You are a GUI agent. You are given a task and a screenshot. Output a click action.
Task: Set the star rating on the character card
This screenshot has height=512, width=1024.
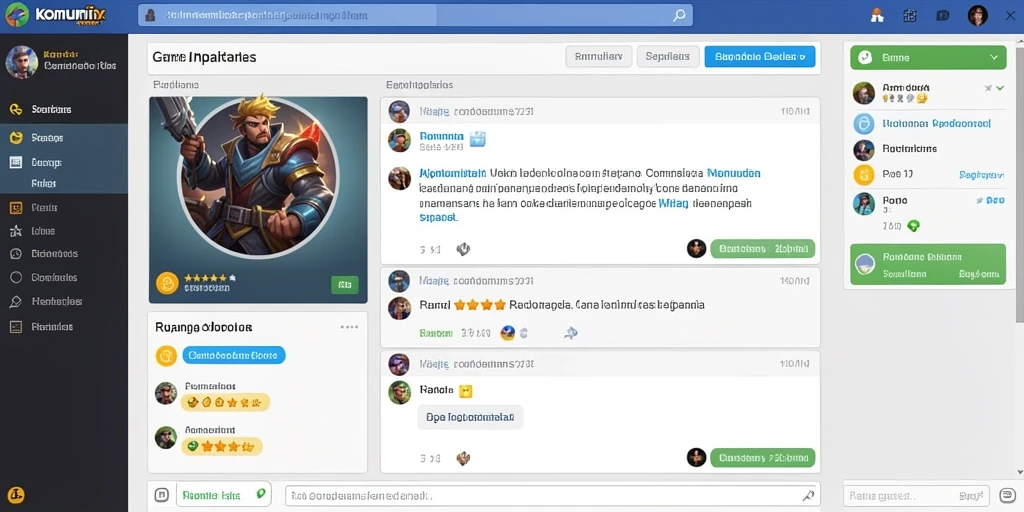click(210, 278)
